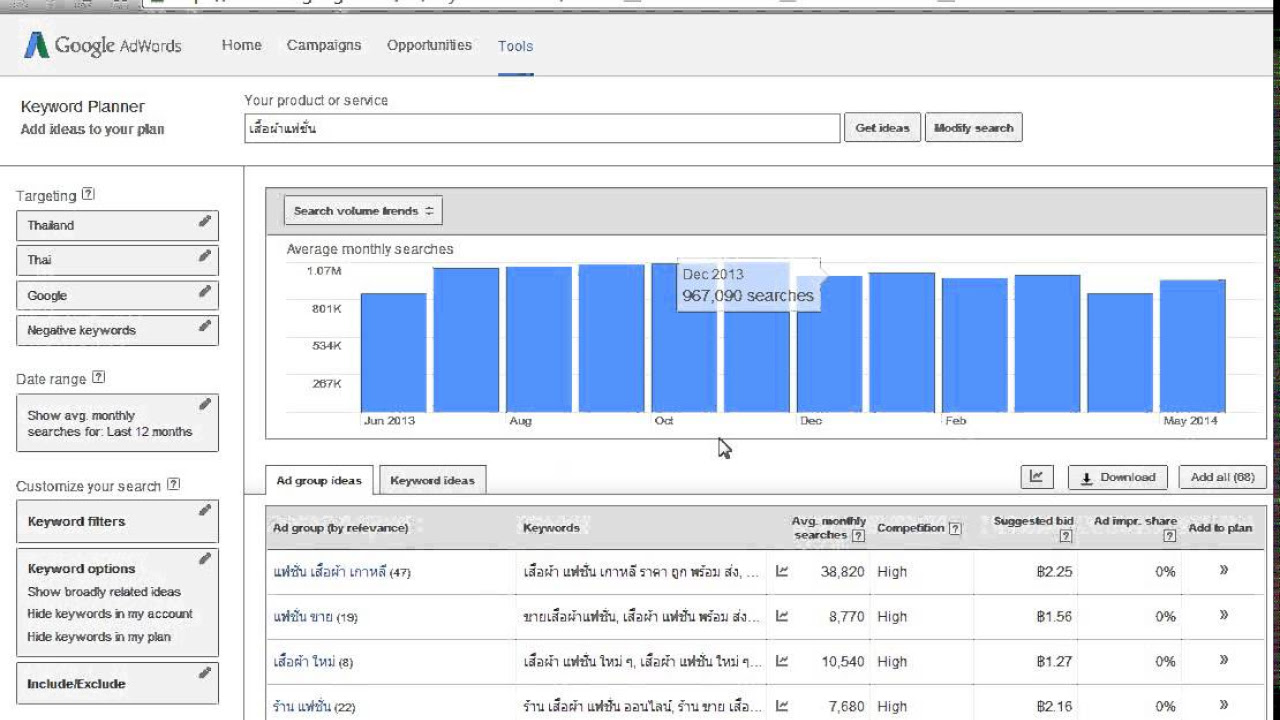Edit Include/Exclude pencil icon

tap(204, 673)
